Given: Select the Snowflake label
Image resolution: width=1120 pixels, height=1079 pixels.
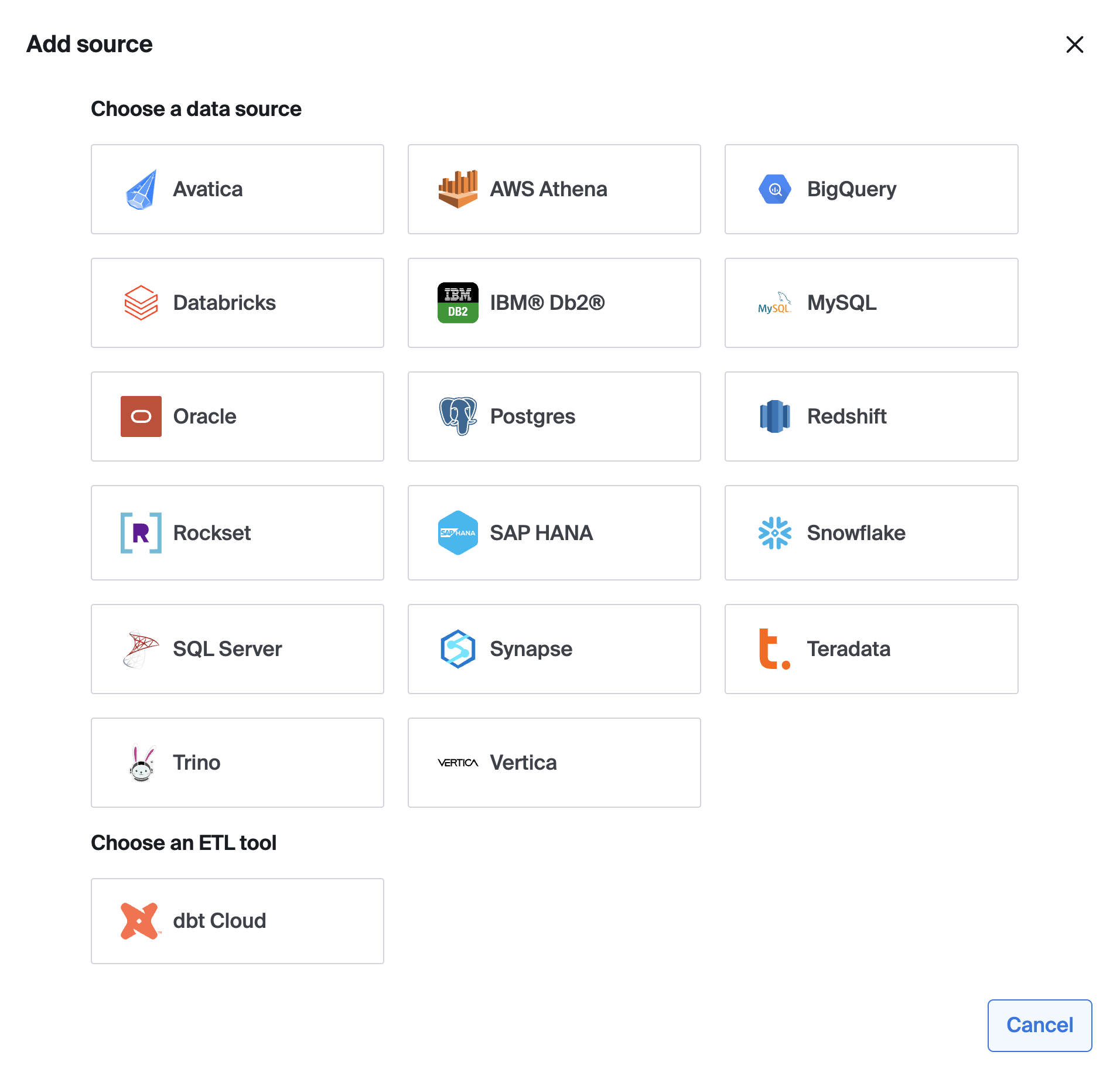Looking at the screenshot, I should pos(856,533).
